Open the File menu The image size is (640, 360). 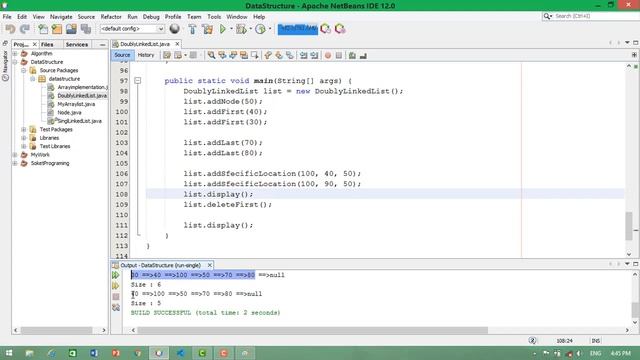point(7,17)
